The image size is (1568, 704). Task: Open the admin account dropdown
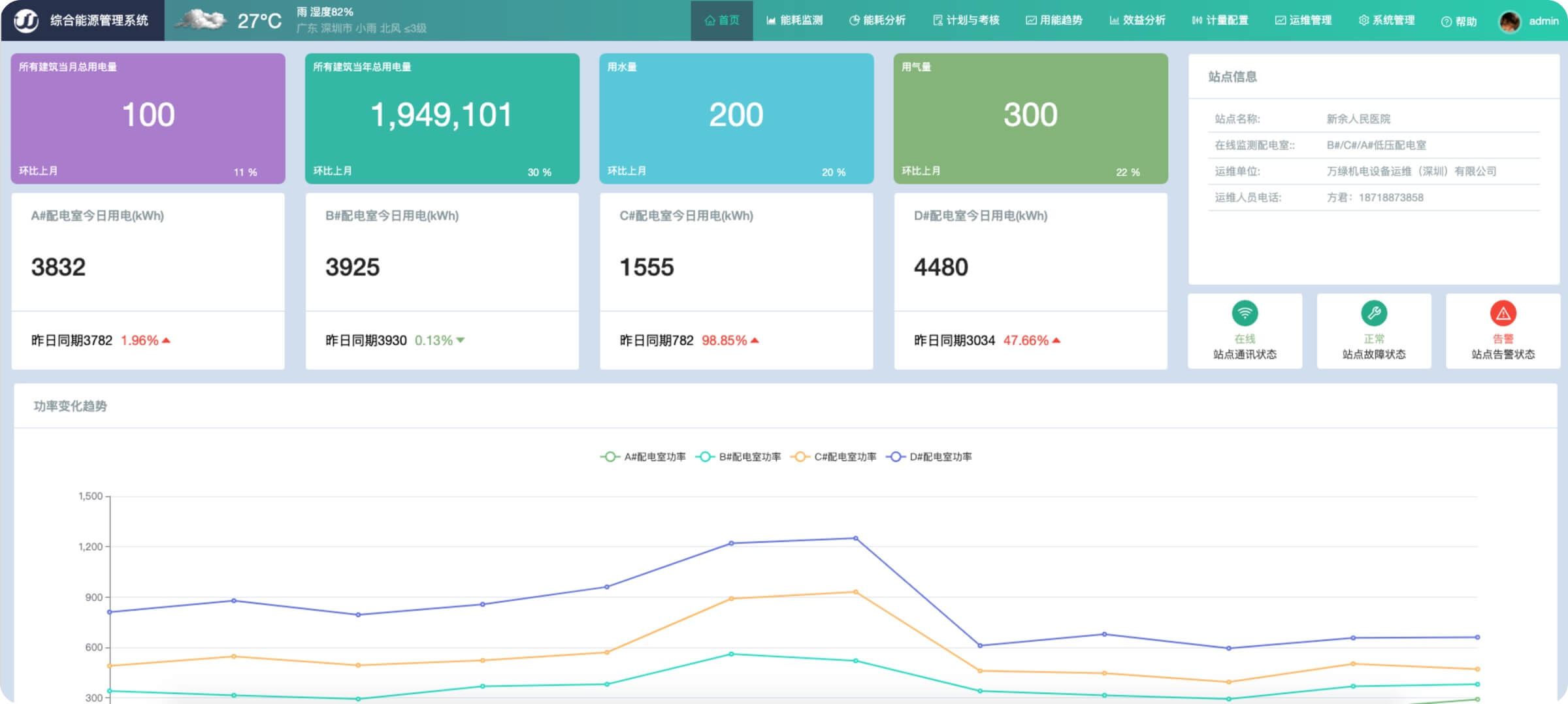1543,21
